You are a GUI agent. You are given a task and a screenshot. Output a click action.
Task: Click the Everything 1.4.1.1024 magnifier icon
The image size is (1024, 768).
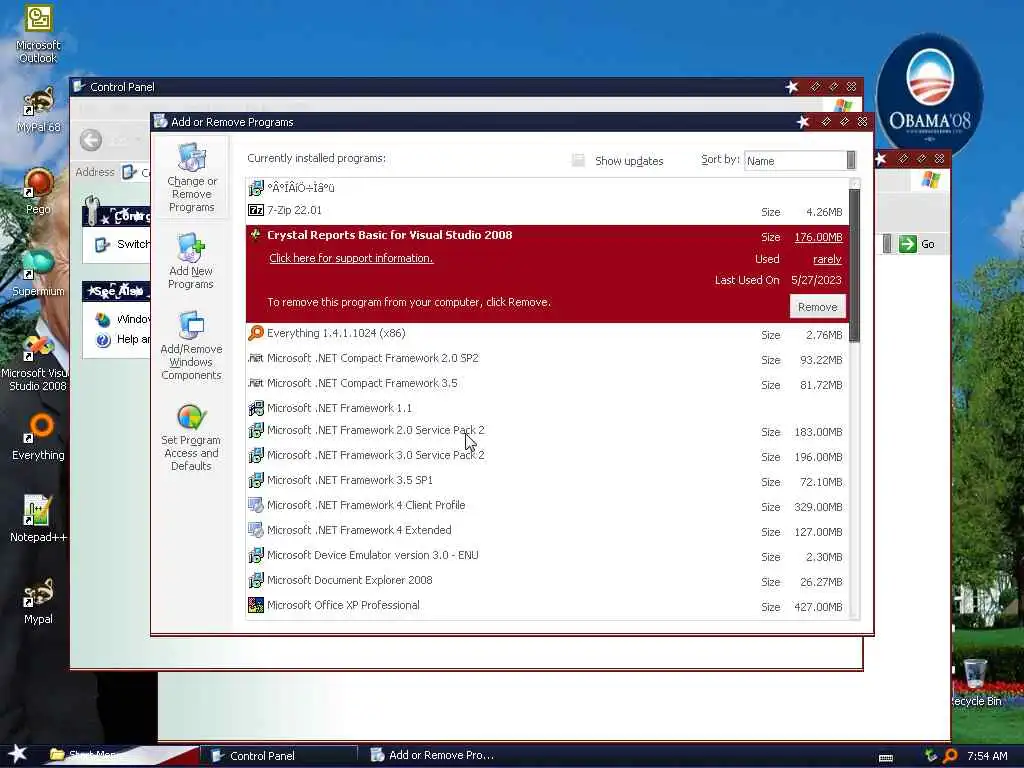point(256,333)
